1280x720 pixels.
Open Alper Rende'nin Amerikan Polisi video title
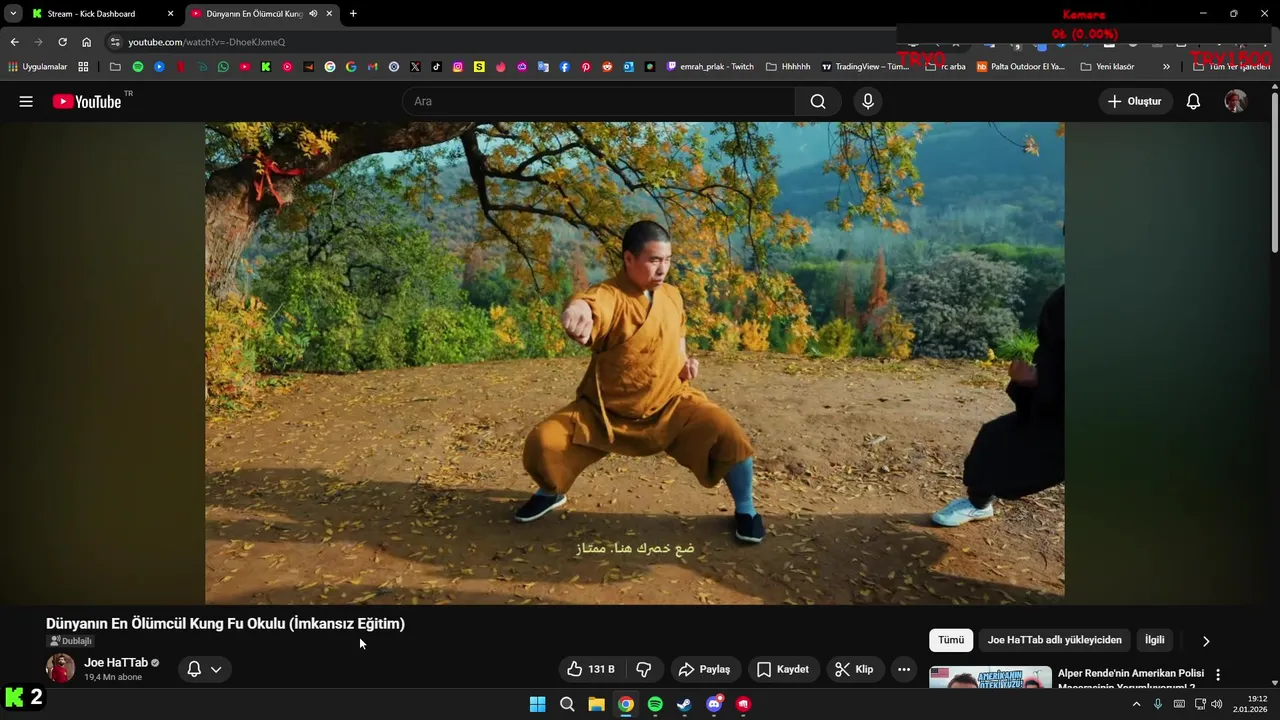coord(1131,679)
